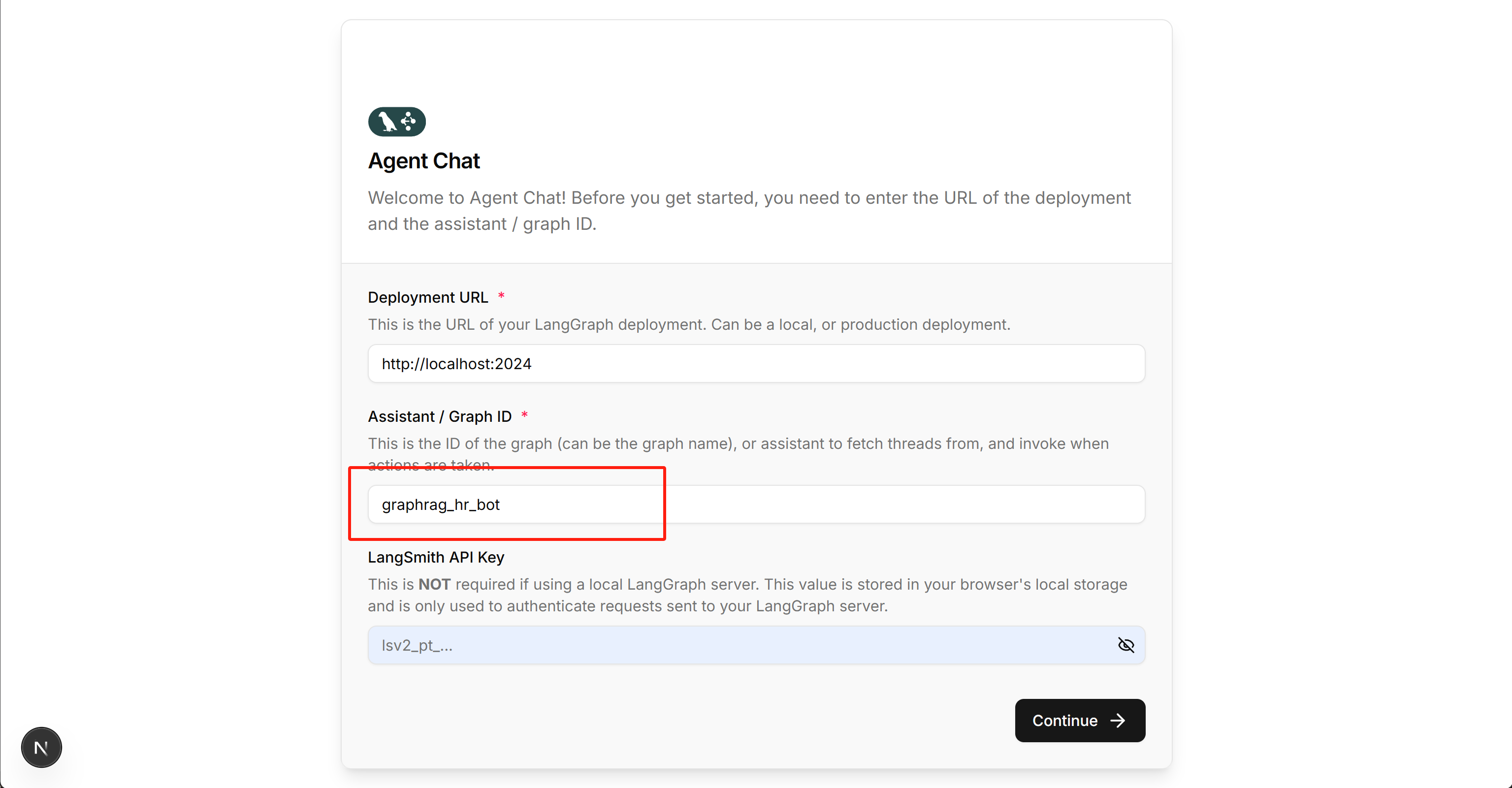Focus the Assistant / Graph ID input field
Viewport: 1512px width, 788px height.
click(756, 504)
